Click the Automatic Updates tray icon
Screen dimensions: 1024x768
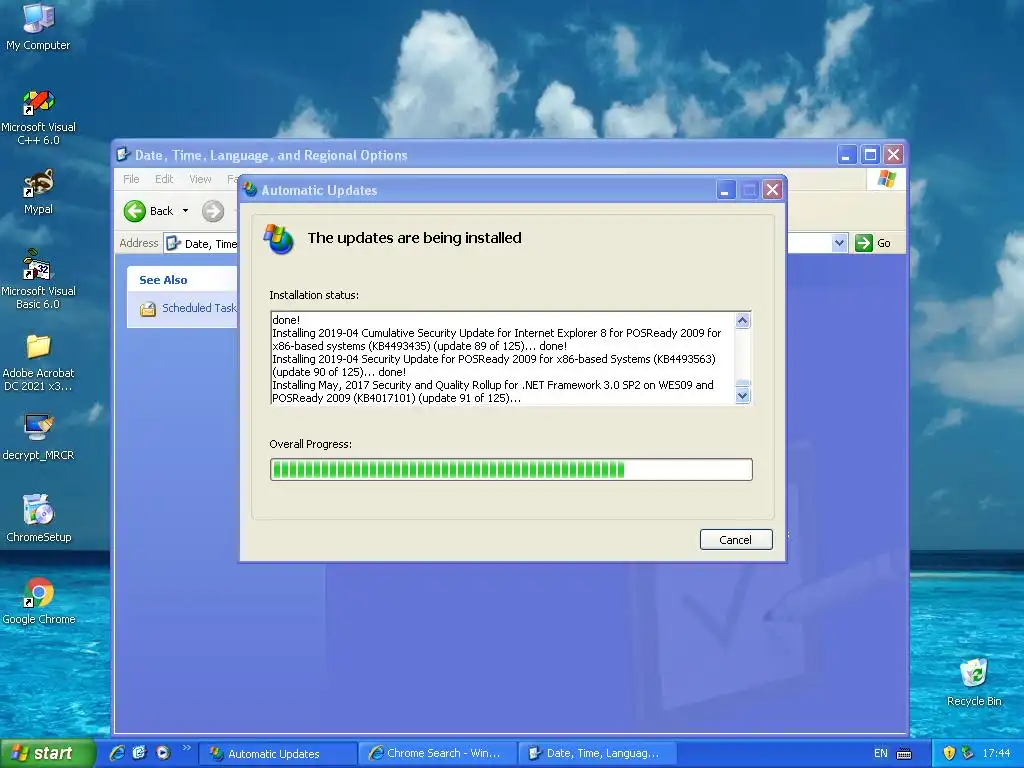click(967, 753)
